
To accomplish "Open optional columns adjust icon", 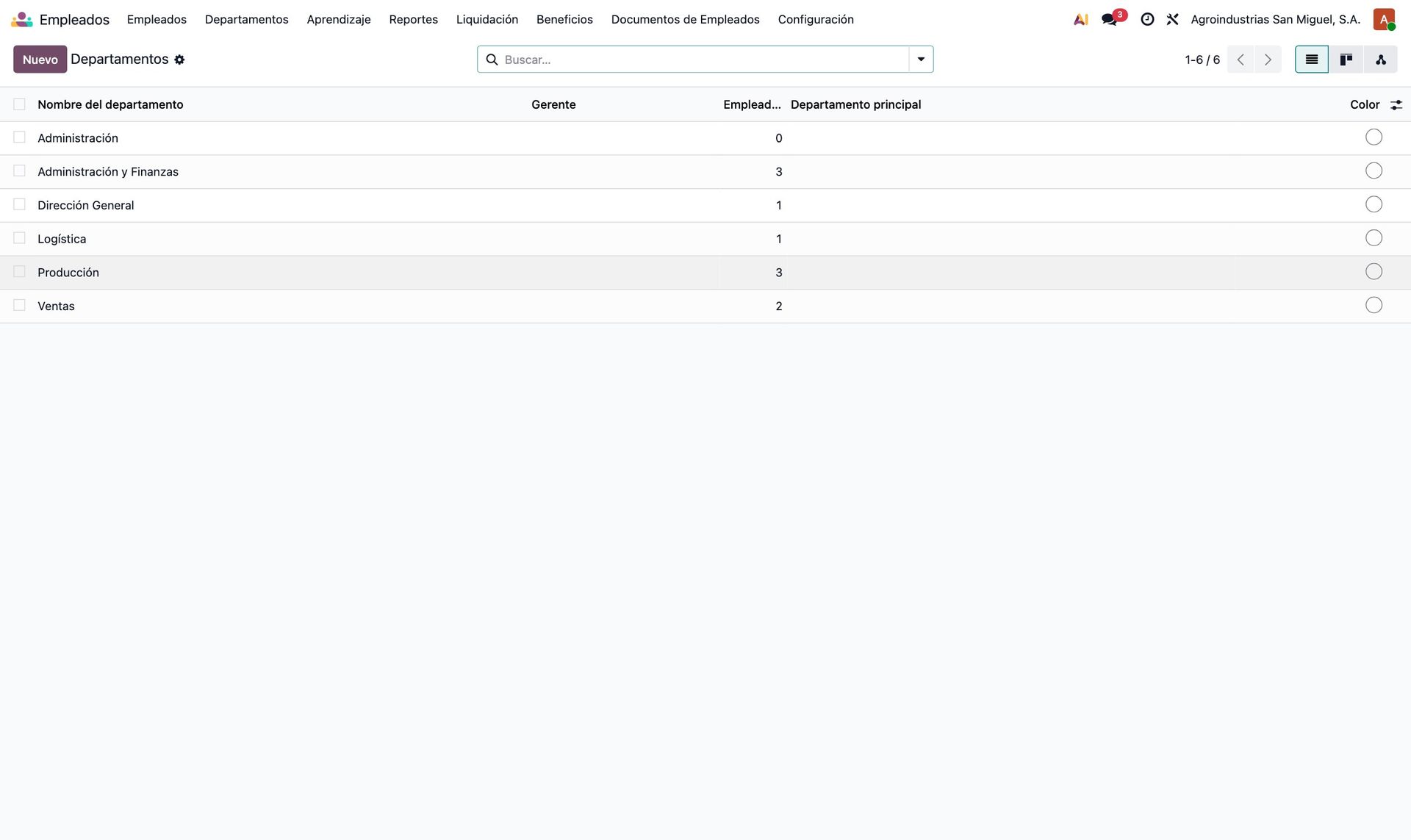I will (1396, 104).
